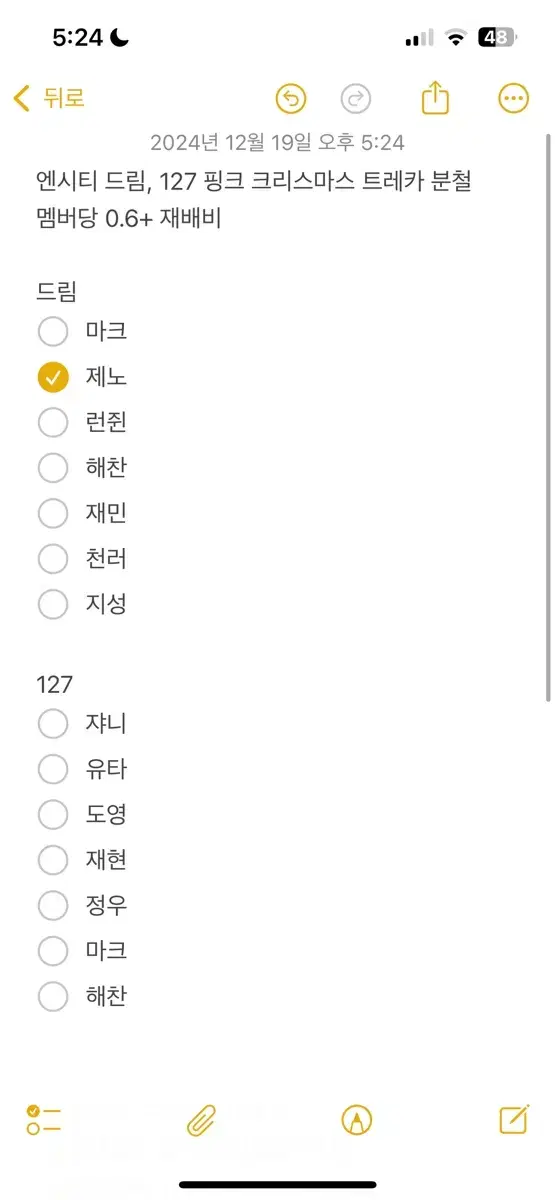Open the markup pen icon

click(x=356, y=1120)
